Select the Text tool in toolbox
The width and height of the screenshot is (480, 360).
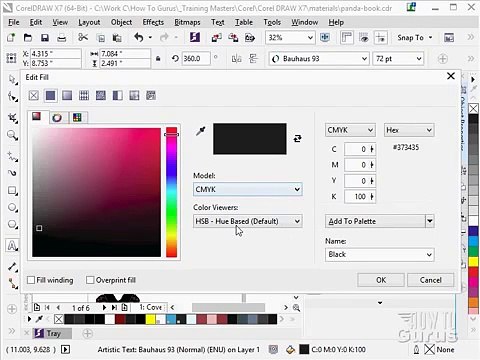(x=12, y=246)
